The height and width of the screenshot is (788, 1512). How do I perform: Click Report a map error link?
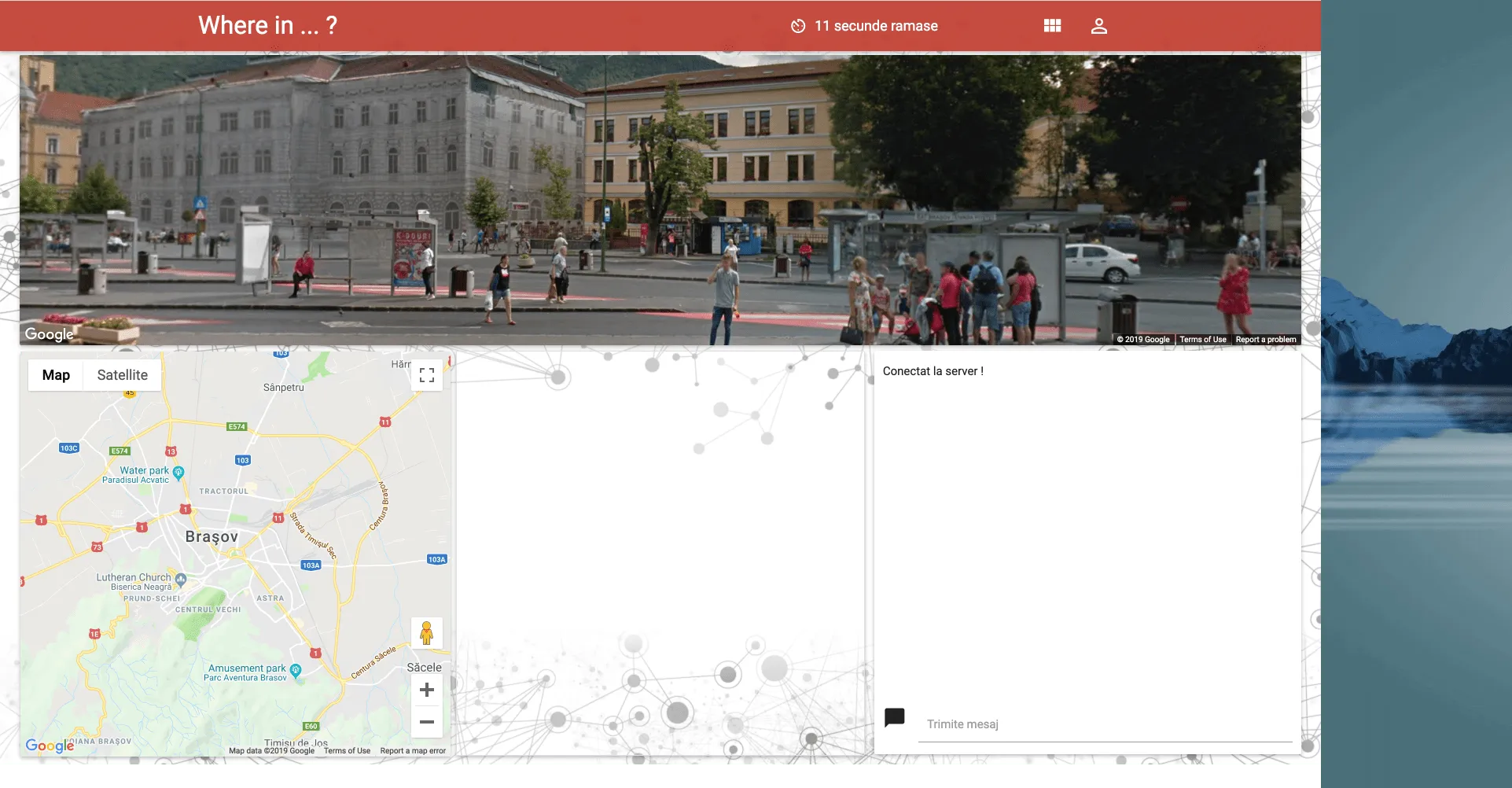click(x=413, y=751)
